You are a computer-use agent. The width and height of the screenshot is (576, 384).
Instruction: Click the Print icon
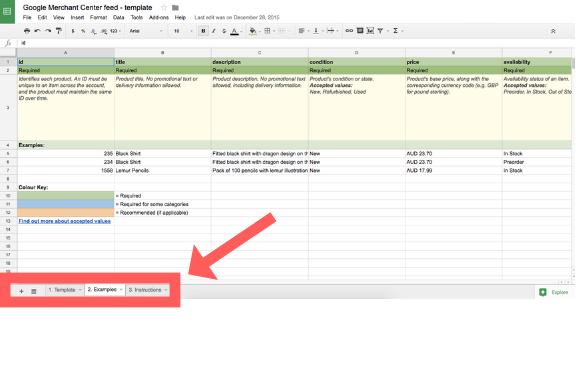click(x=27, y=31)
